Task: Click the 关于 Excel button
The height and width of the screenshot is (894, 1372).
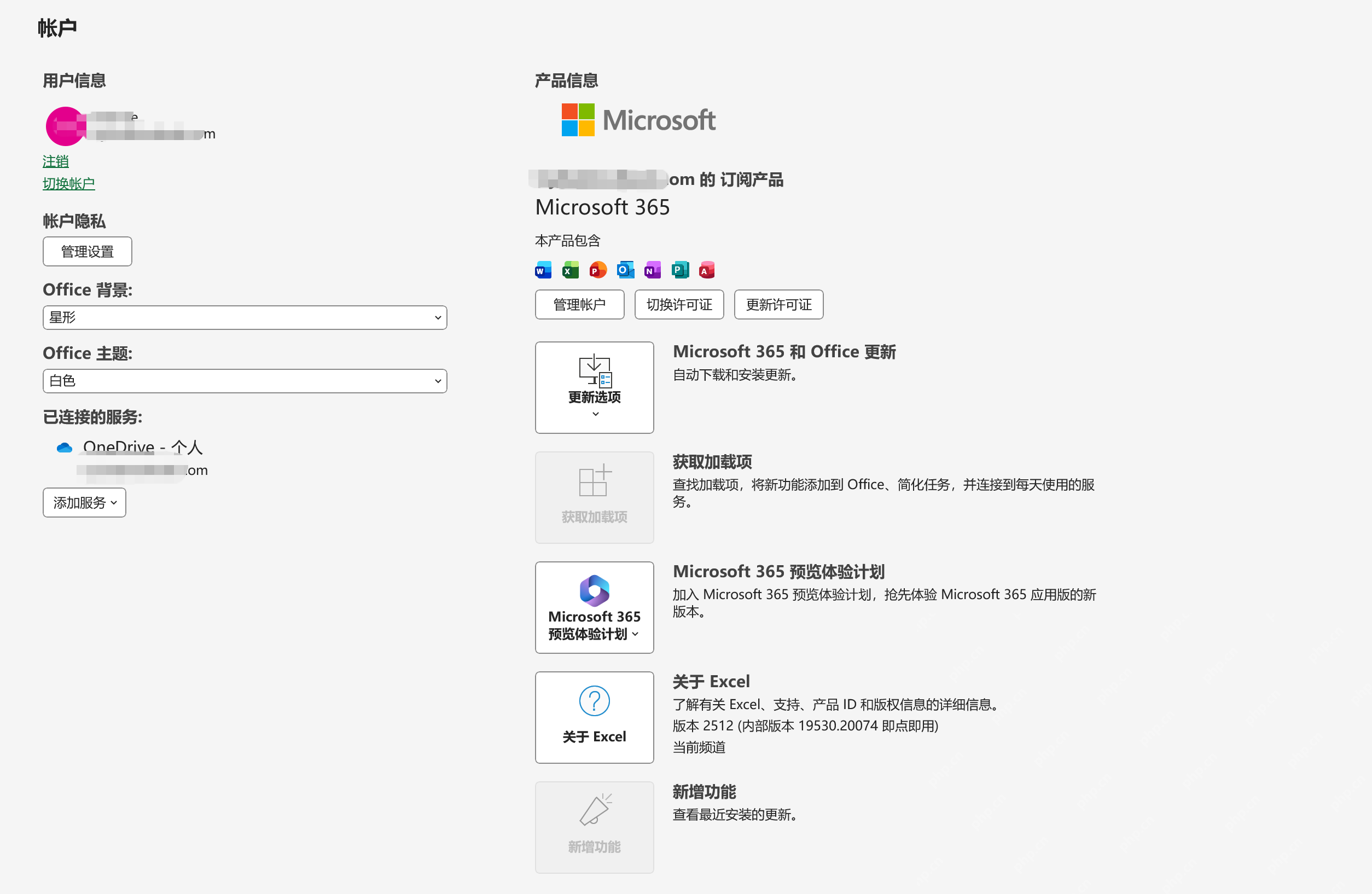Action: [594, 718]
